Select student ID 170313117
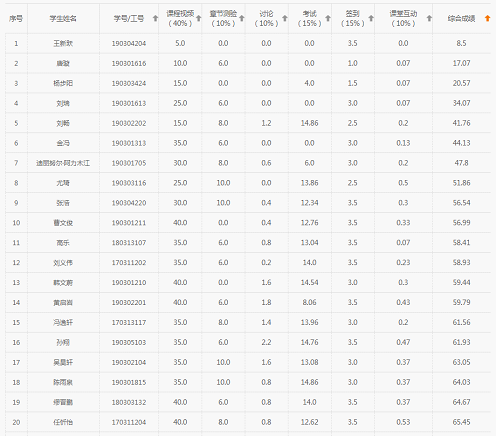Screen dimensions: 496x436 (129, 322)
